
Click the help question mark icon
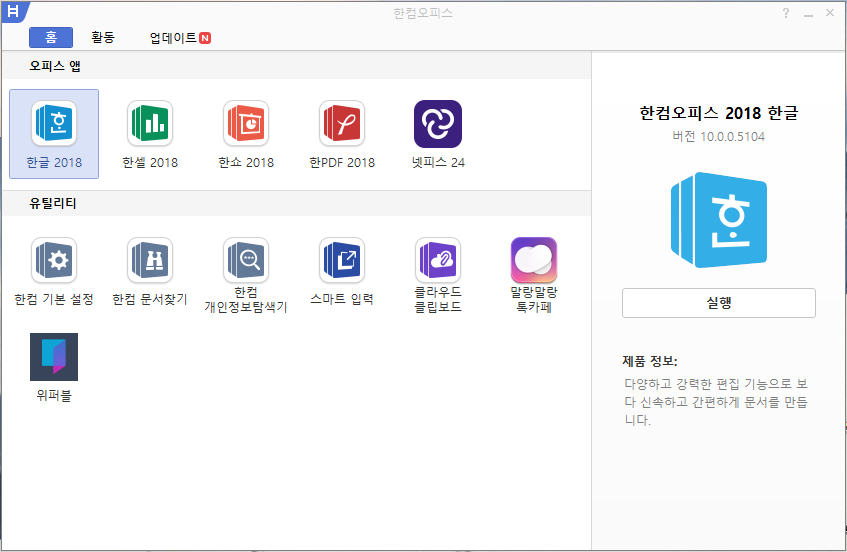click(785, 13)
